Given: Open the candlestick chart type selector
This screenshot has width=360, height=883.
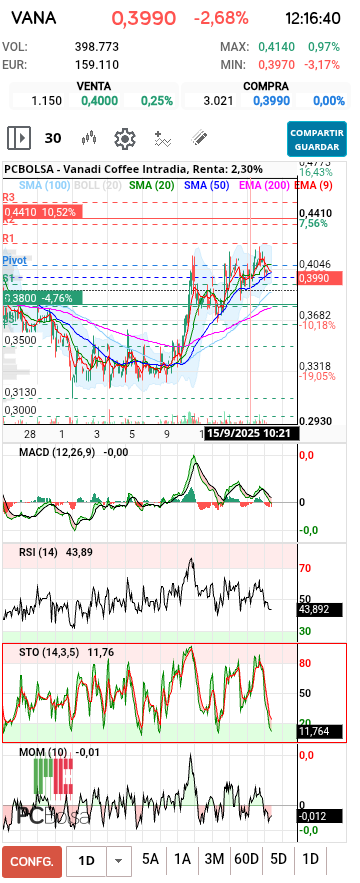Looking at the screenshot, I should (89, 138).
